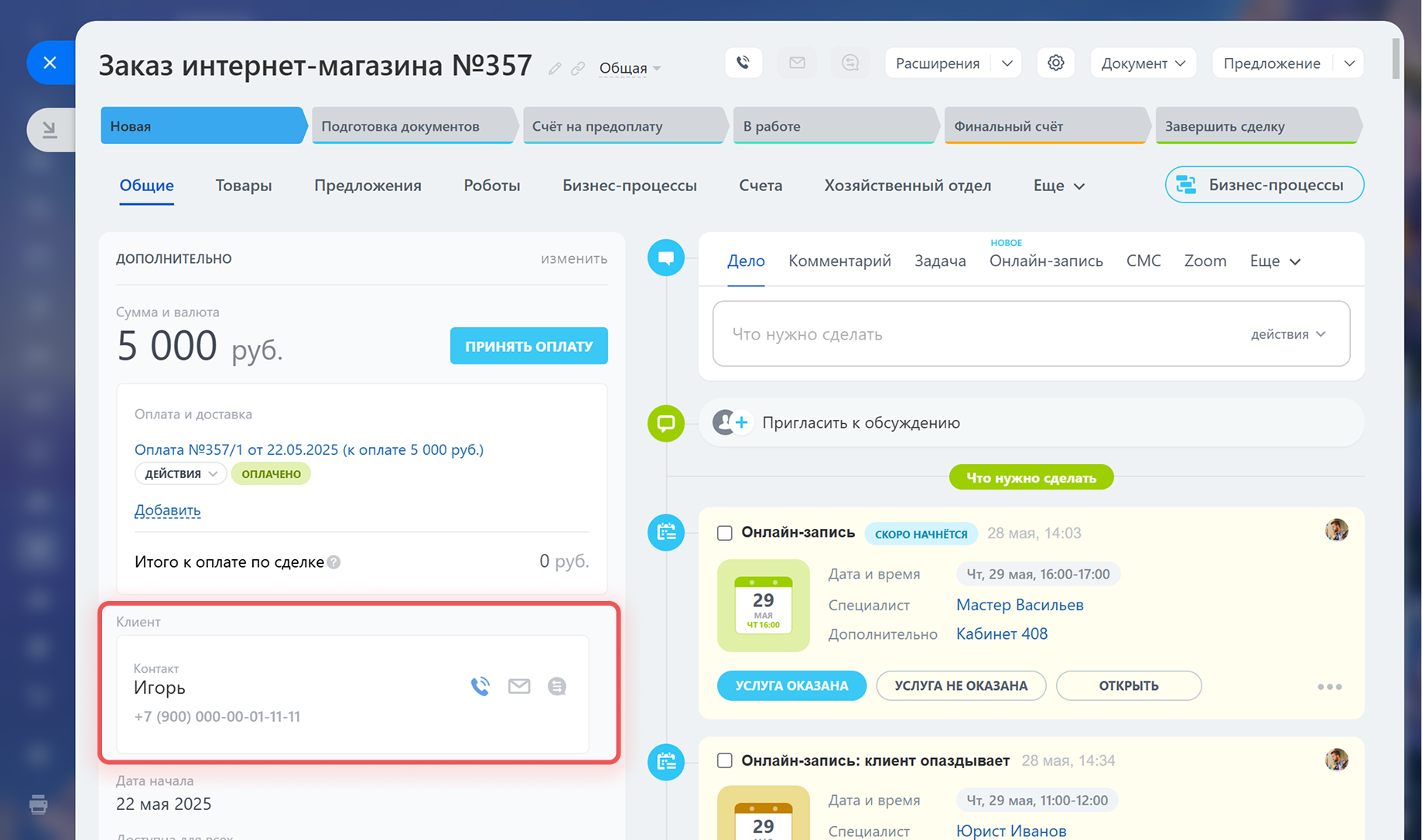The width and height of the screenshot is (1422, 840).
Task: Click the ПРИНЯТЬ ОПЛАТУ button
Action: [529, 346]
